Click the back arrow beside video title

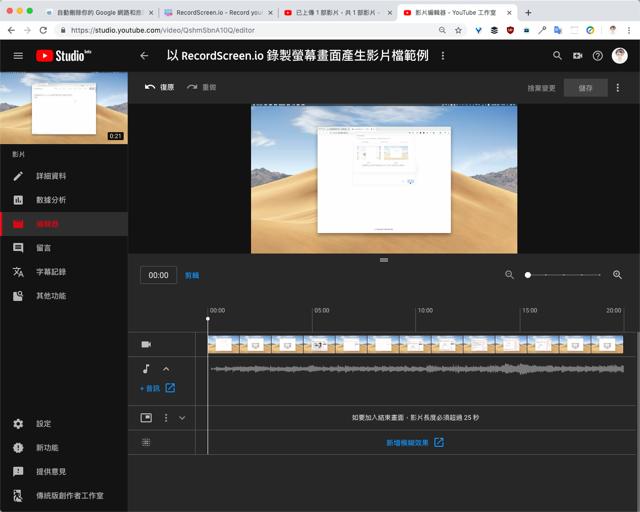(x=144, y=56)
